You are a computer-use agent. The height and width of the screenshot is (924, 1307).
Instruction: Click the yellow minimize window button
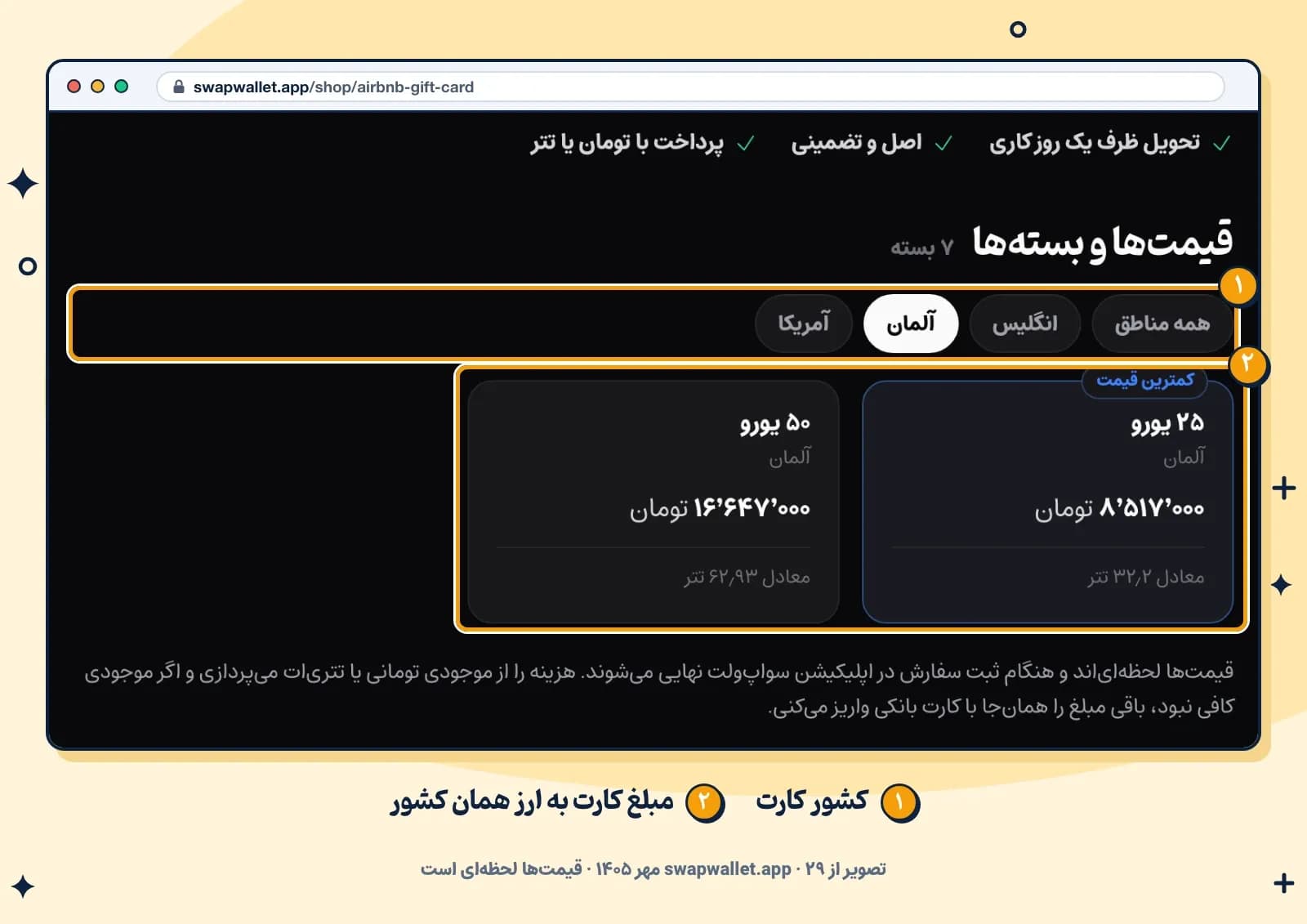tap(97, 87)
